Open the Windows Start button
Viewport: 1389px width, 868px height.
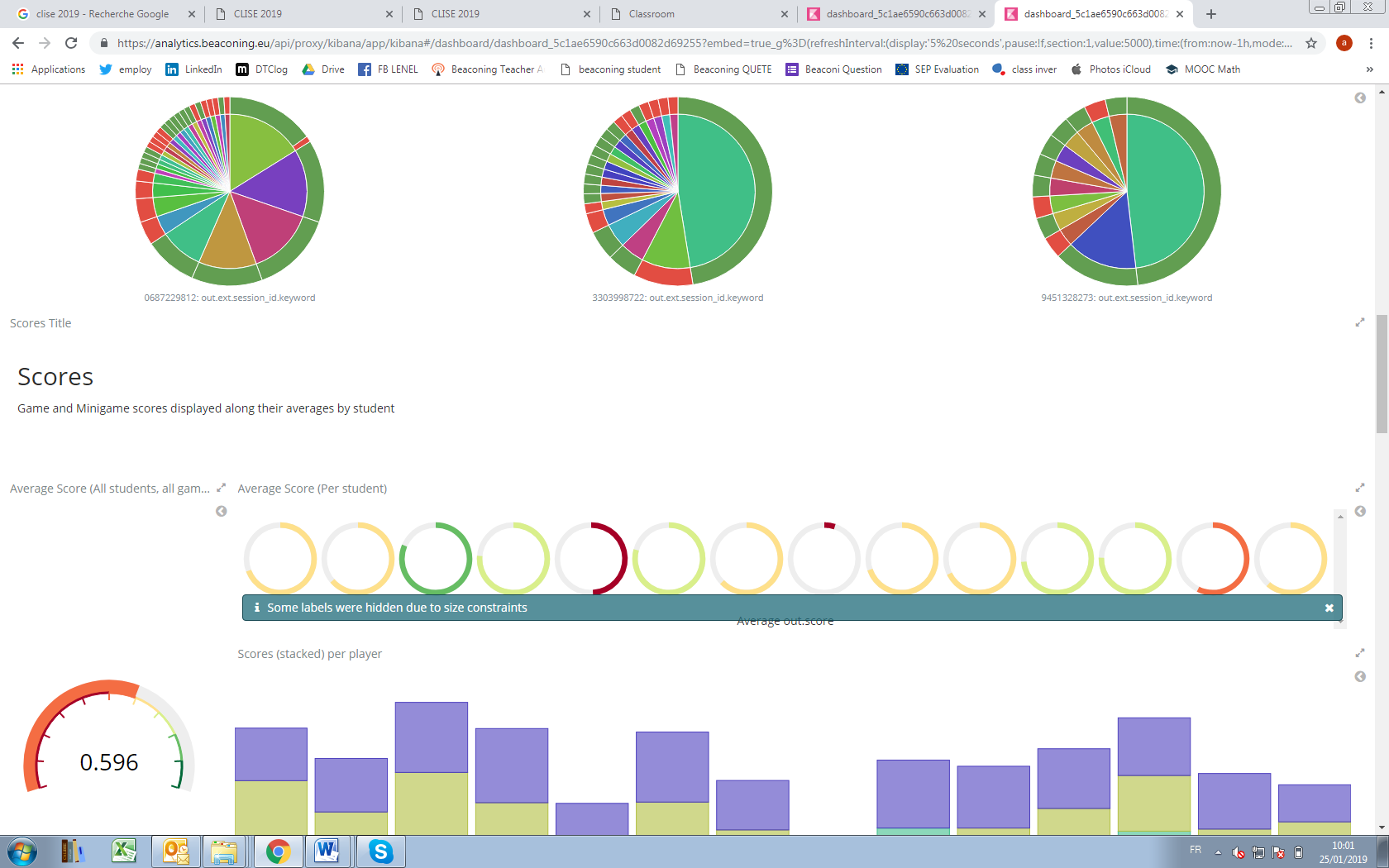point(21,851)
